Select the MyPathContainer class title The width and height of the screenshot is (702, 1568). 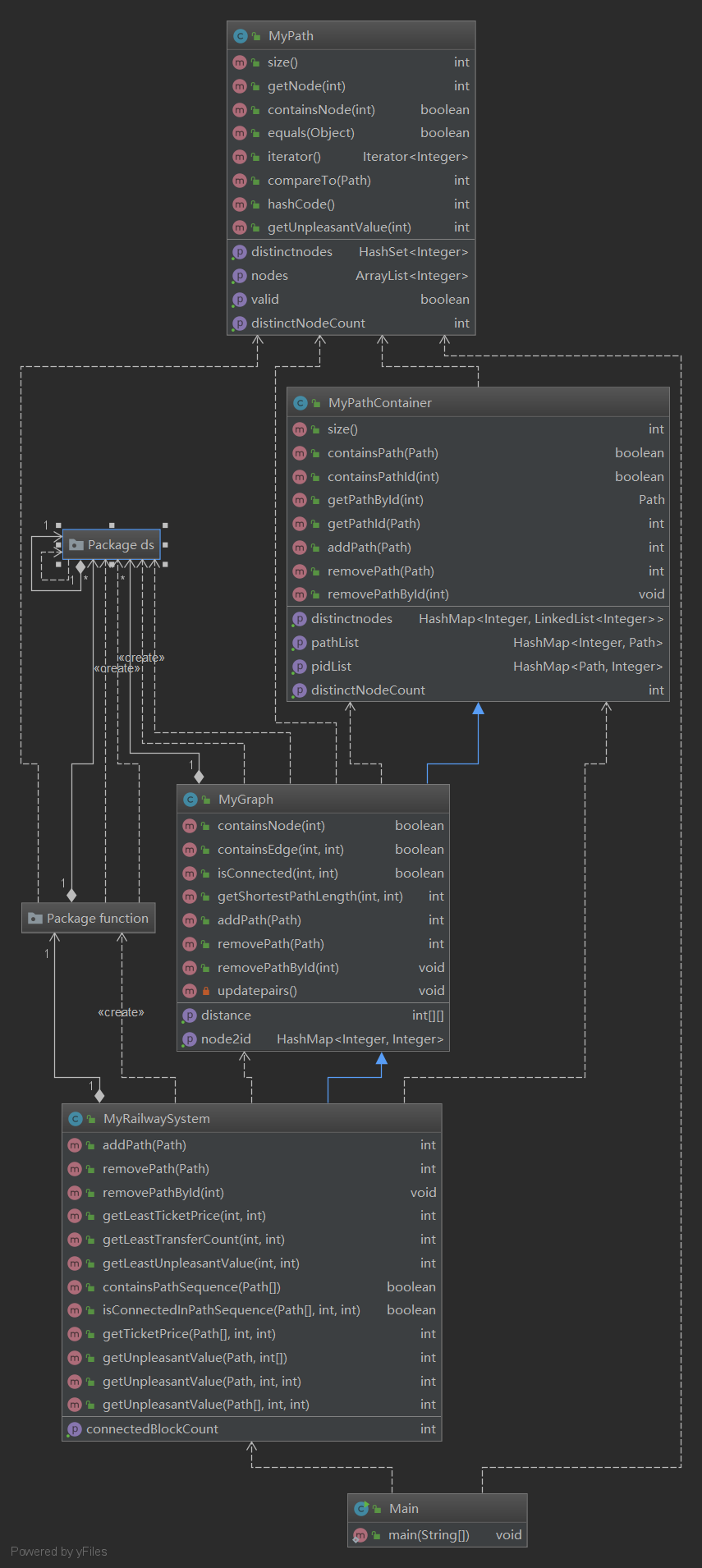(380, 403)
